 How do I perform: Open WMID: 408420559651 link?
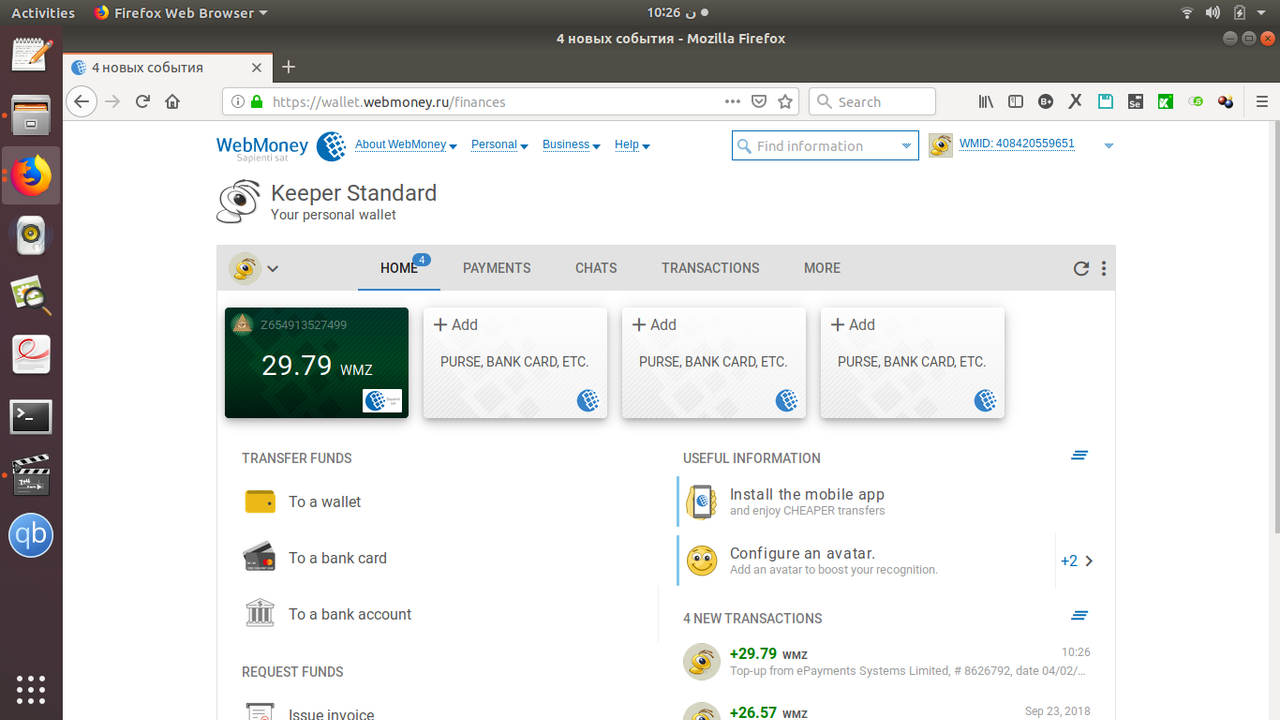(x=1017, y=144)
